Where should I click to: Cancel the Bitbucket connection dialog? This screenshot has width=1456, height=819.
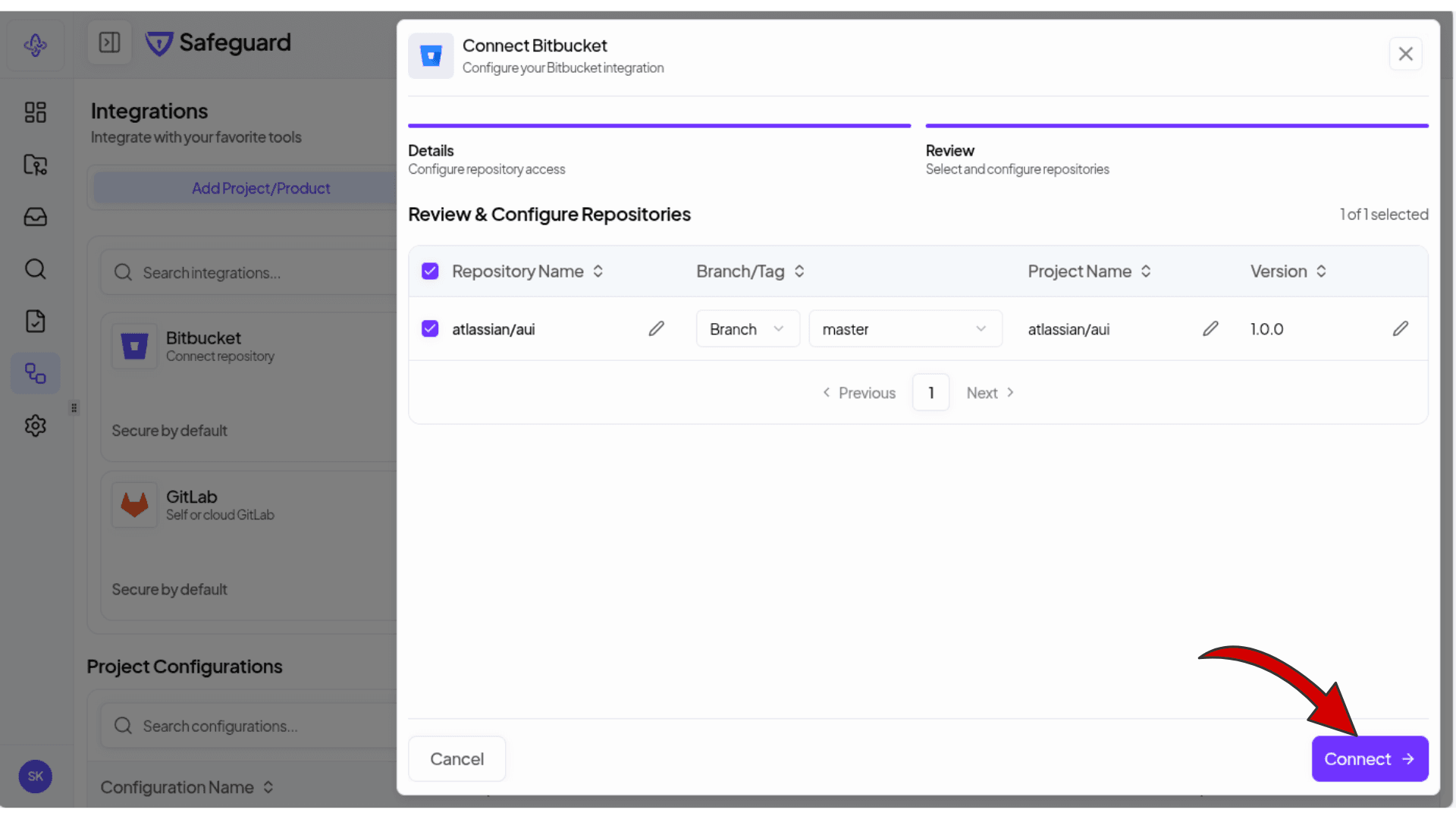coord(456,758)
